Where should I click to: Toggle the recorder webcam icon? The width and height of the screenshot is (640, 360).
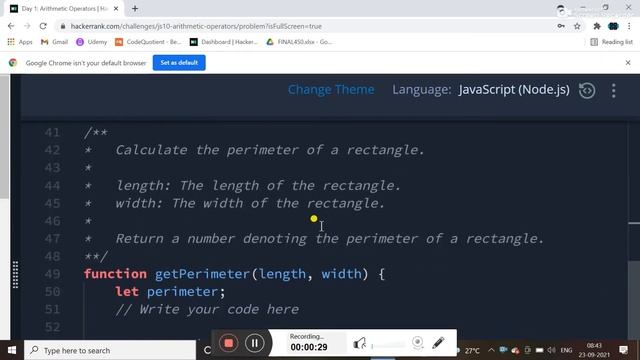coord(418,342)
